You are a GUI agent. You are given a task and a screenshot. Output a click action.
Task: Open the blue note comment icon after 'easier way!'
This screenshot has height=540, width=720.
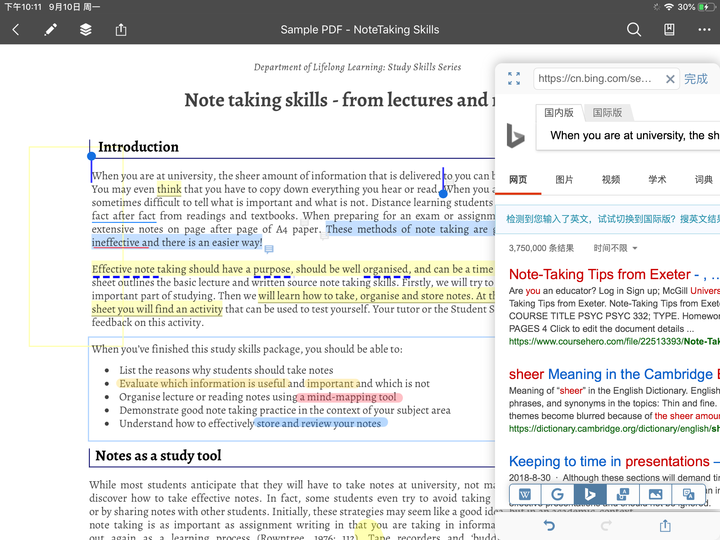(269, 249)
